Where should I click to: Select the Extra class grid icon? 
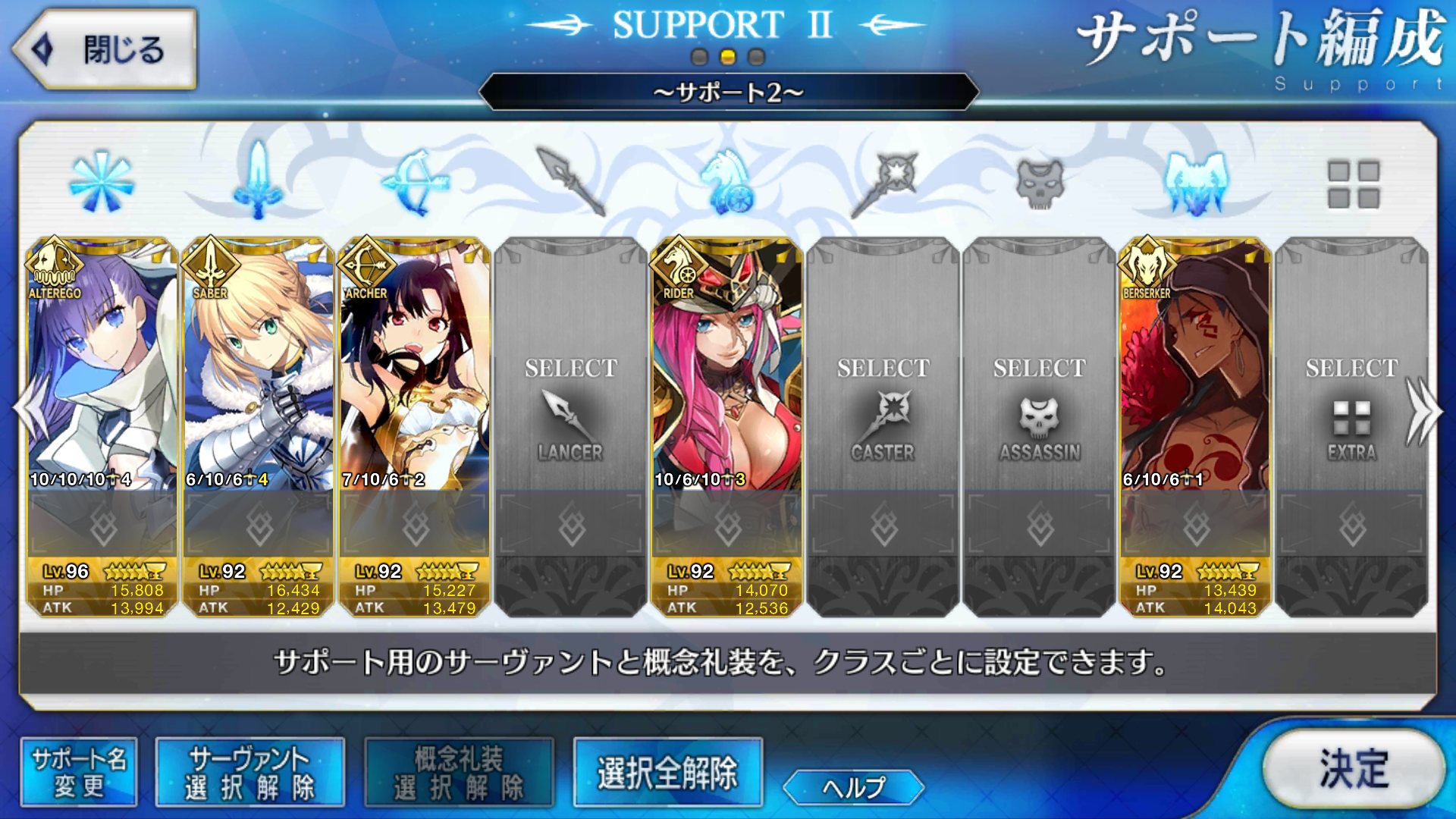point(1353,184)
